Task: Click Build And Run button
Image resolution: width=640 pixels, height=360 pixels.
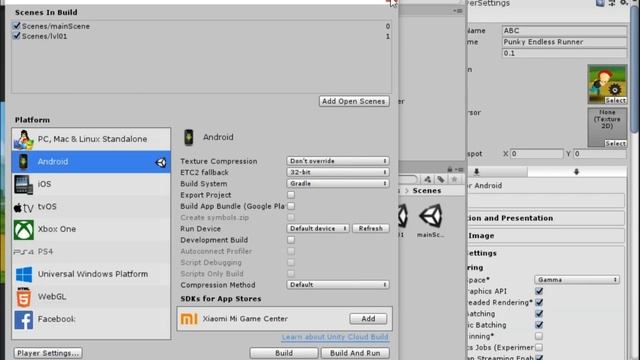Action: coord(355,353)
